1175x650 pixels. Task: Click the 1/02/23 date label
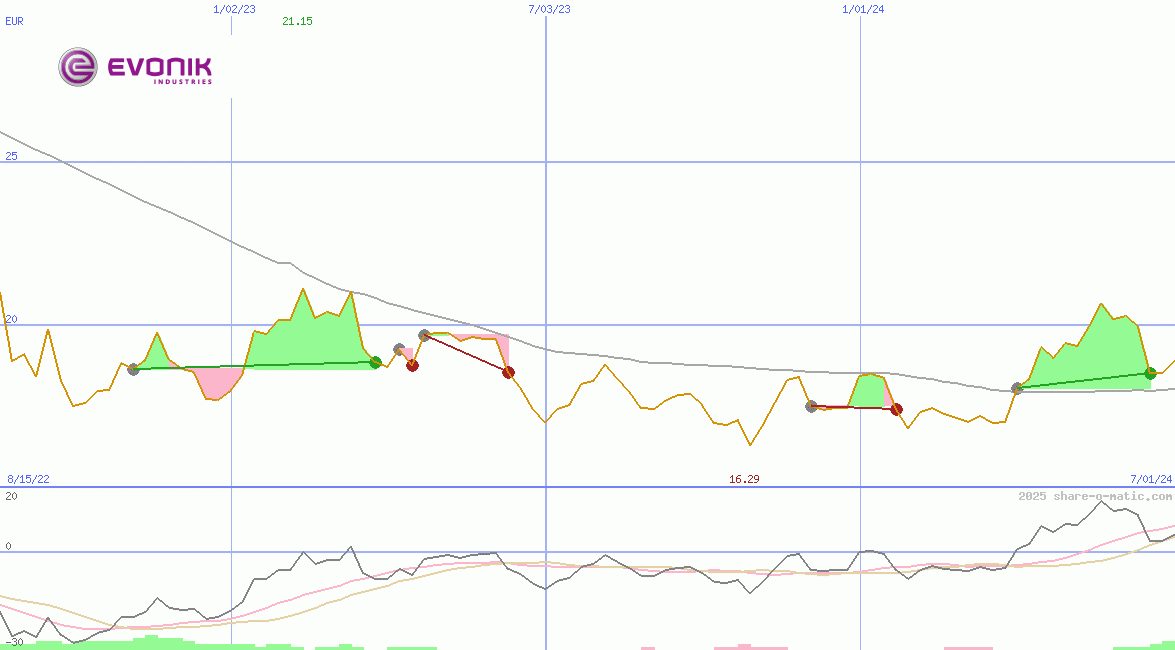coord(234,9)
